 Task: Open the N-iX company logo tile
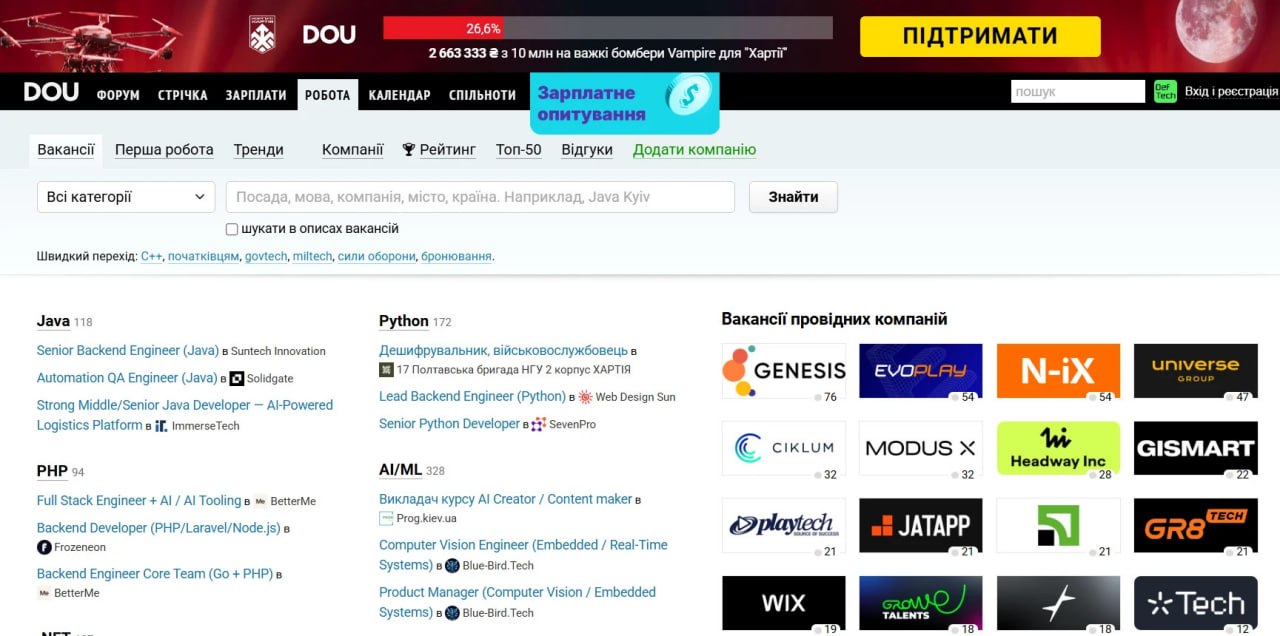click(1058, 371)
